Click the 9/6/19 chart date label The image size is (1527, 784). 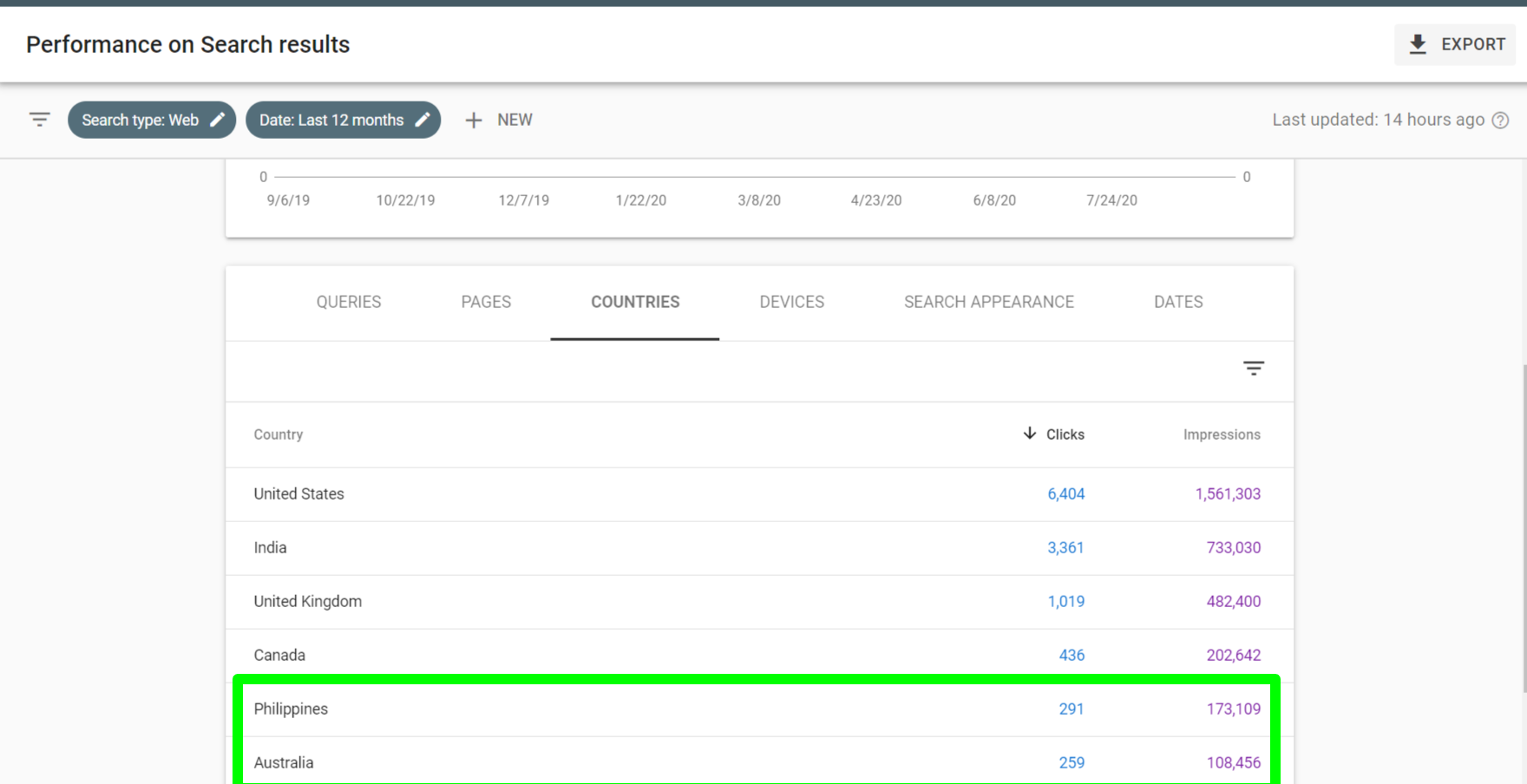[288, 200]
